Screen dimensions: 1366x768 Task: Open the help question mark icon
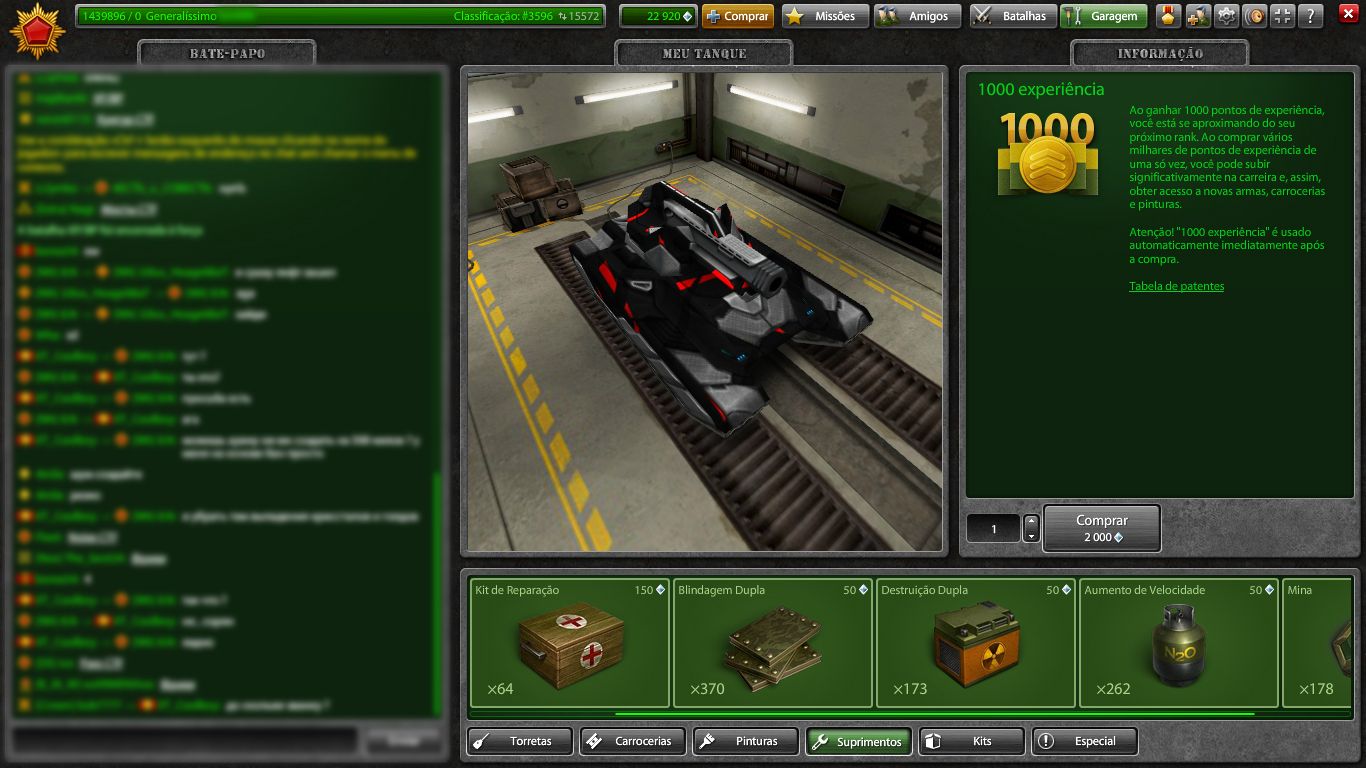tap(1311, 16)
